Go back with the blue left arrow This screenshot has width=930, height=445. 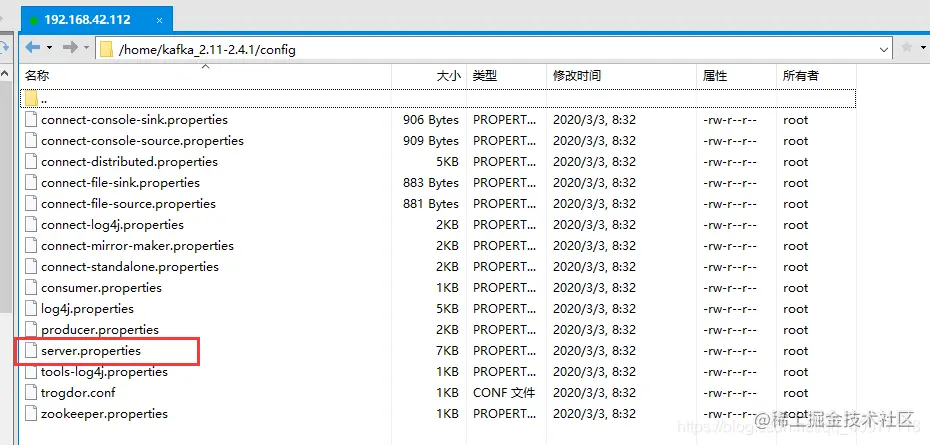33,47
